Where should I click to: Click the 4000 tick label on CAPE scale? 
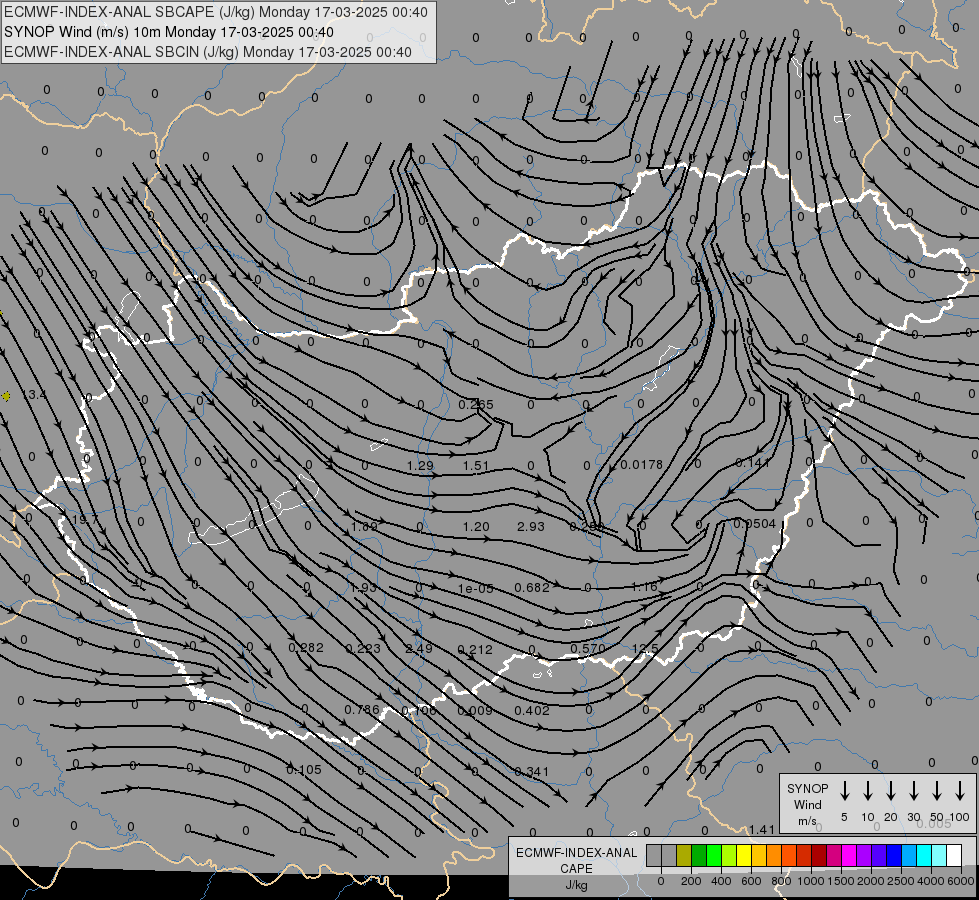[x=931, y=881]
